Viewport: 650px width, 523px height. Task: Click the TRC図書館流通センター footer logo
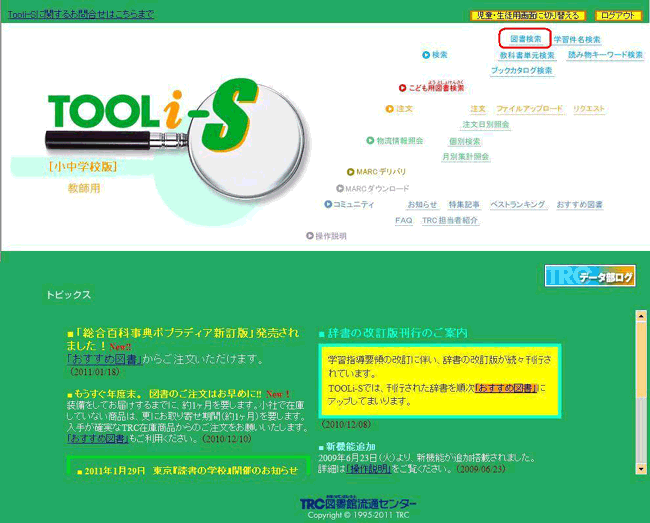click(x=358, y=504)
